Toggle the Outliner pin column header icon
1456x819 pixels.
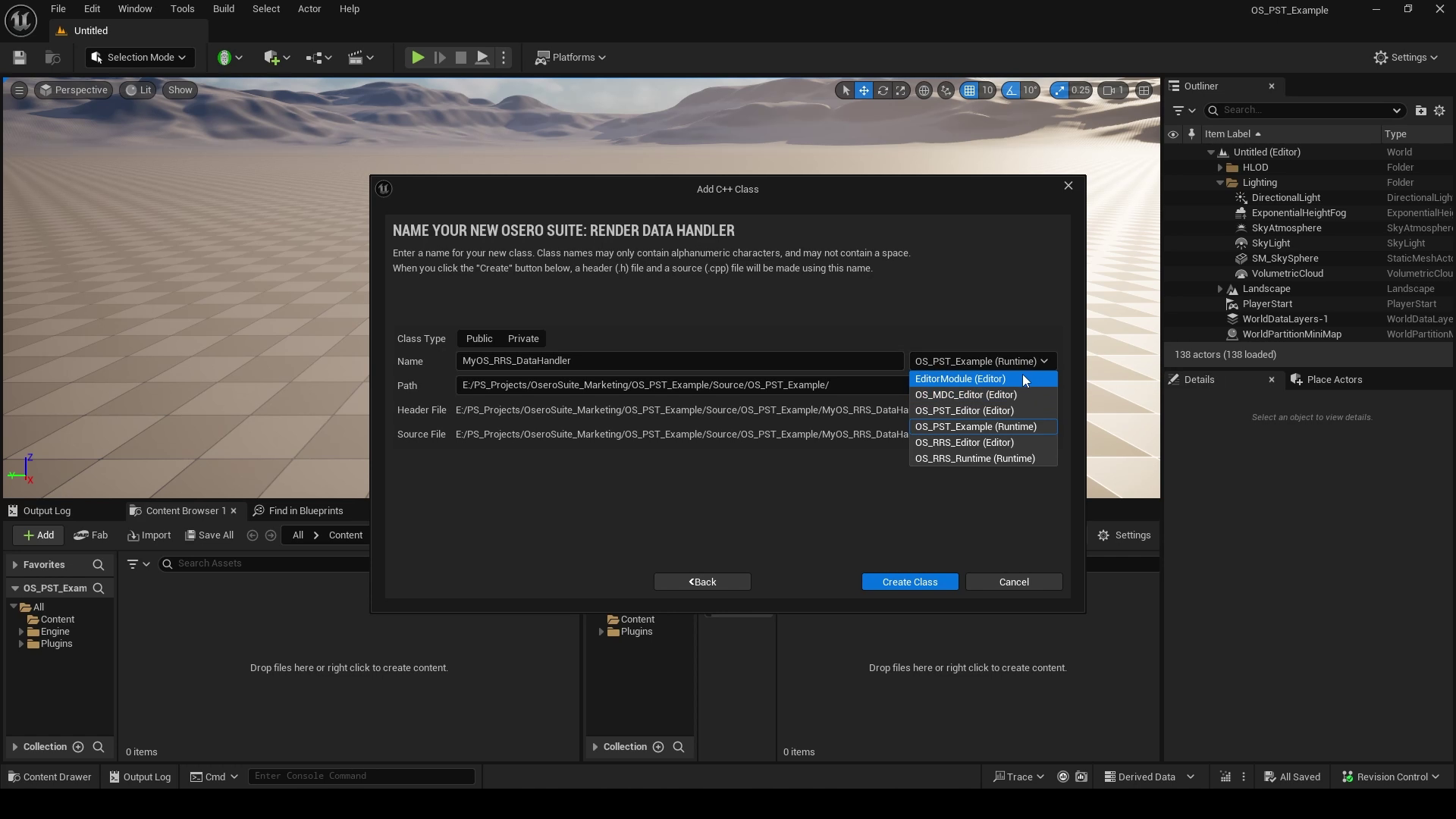click(x=1191, y=134)
